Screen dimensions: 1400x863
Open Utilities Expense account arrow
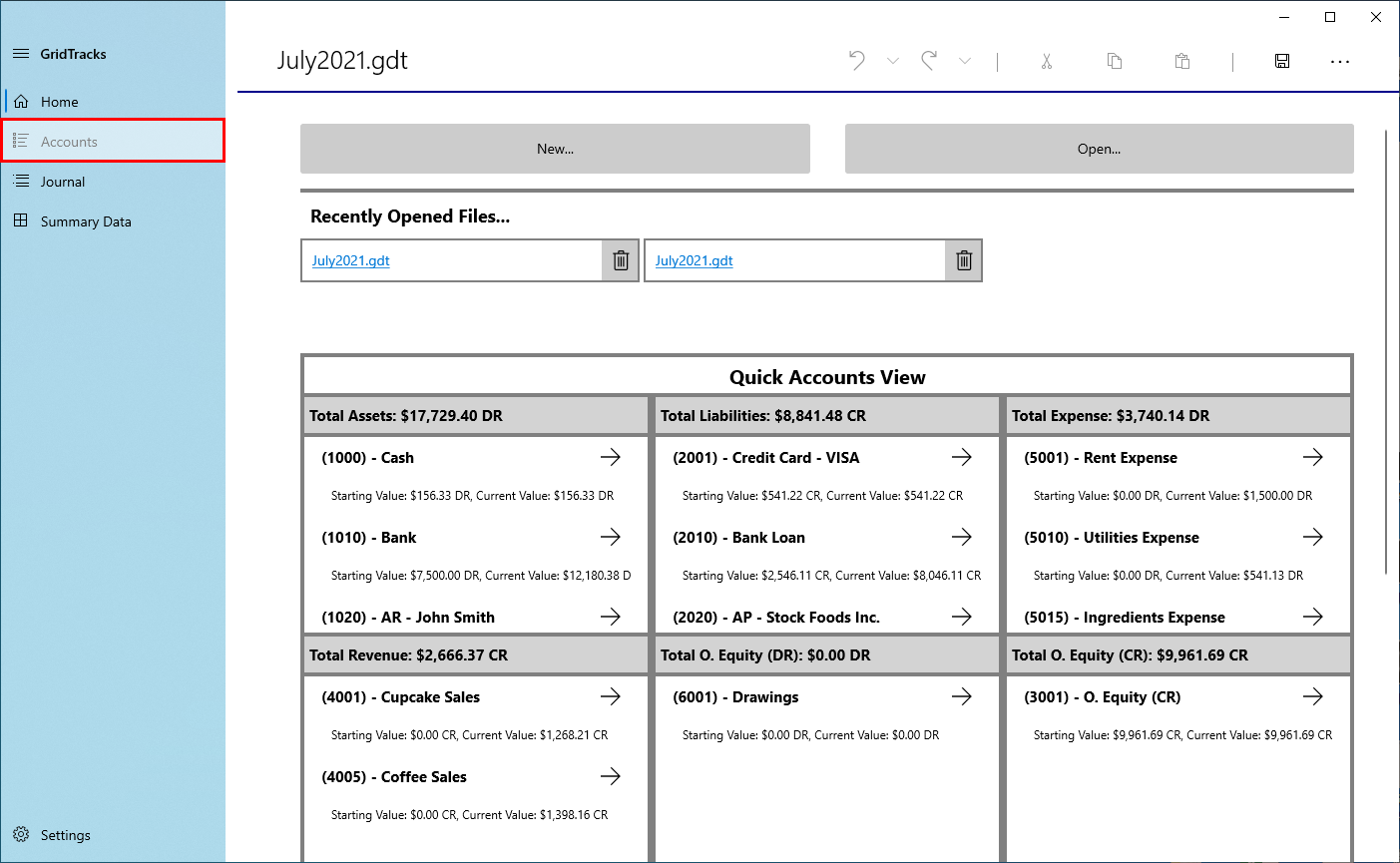tap(1312, 537)
